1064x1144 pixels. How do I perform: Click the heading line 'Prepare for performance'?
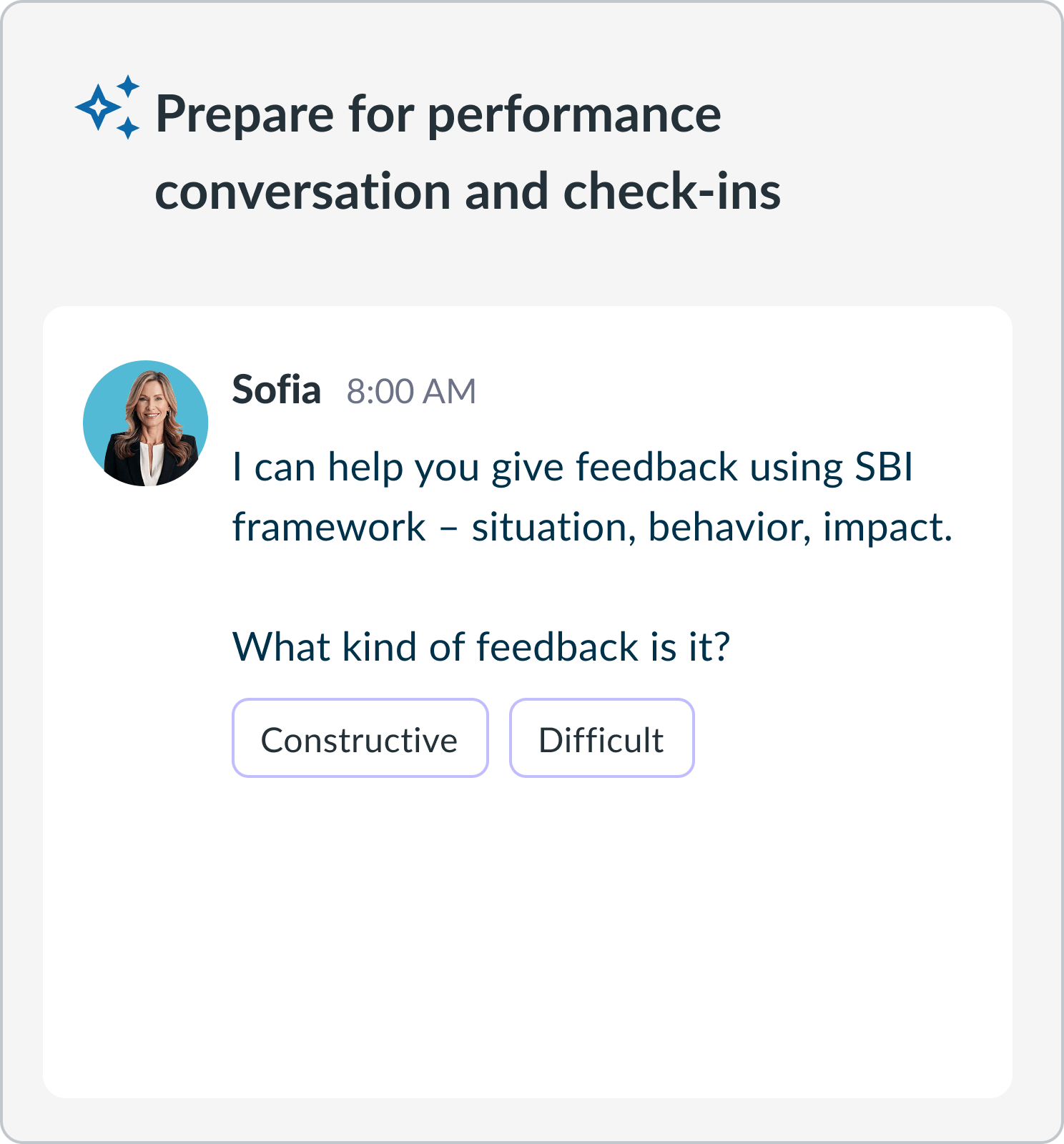click(x=438, y=114)
